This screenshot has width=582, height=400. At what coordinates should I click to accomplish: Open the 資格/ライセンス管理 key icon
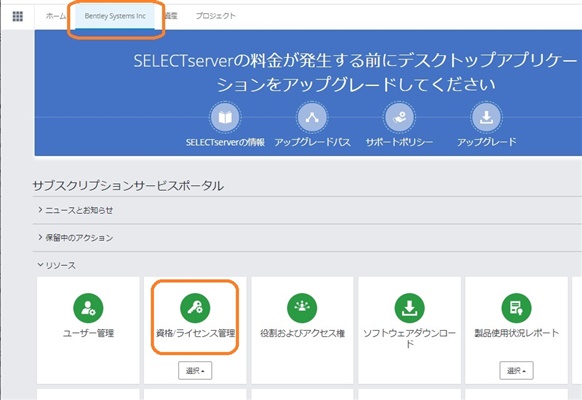point(195,308)
